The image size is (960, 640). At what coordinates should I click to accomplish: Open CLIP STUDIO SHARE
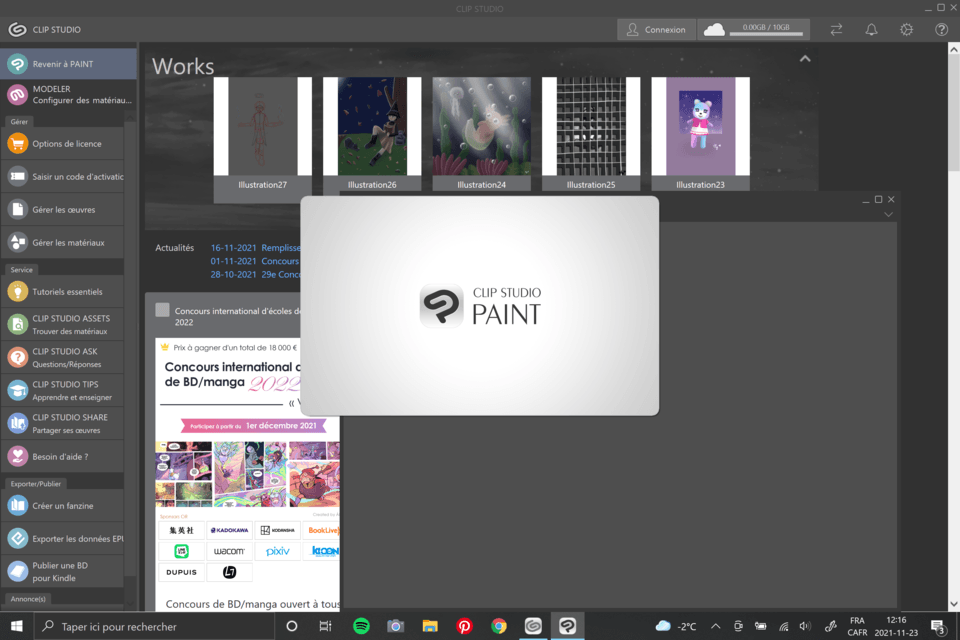click(x=62, y=424)
